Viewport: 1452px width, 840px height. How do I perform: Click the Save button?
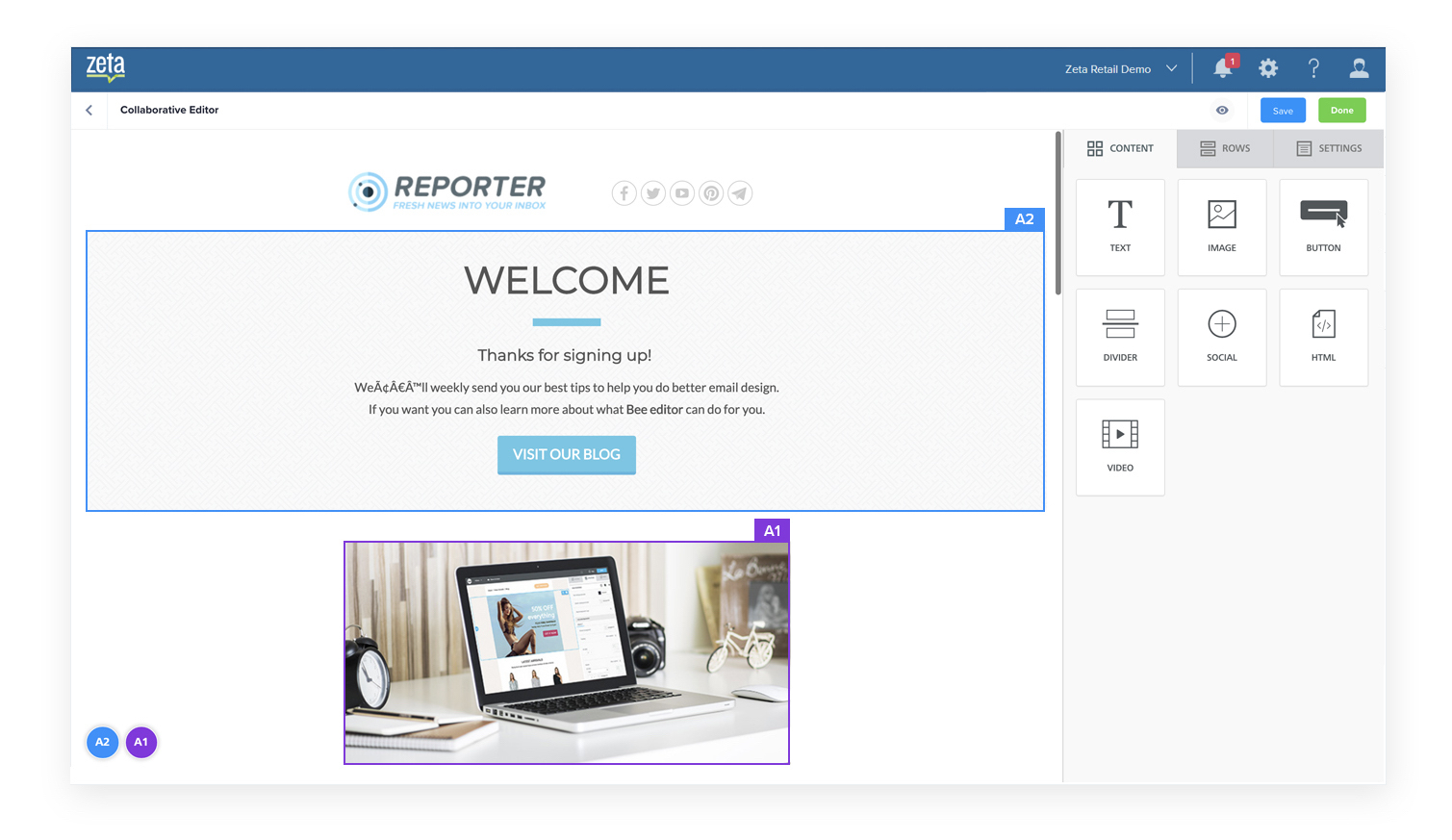click(1283, 110)
